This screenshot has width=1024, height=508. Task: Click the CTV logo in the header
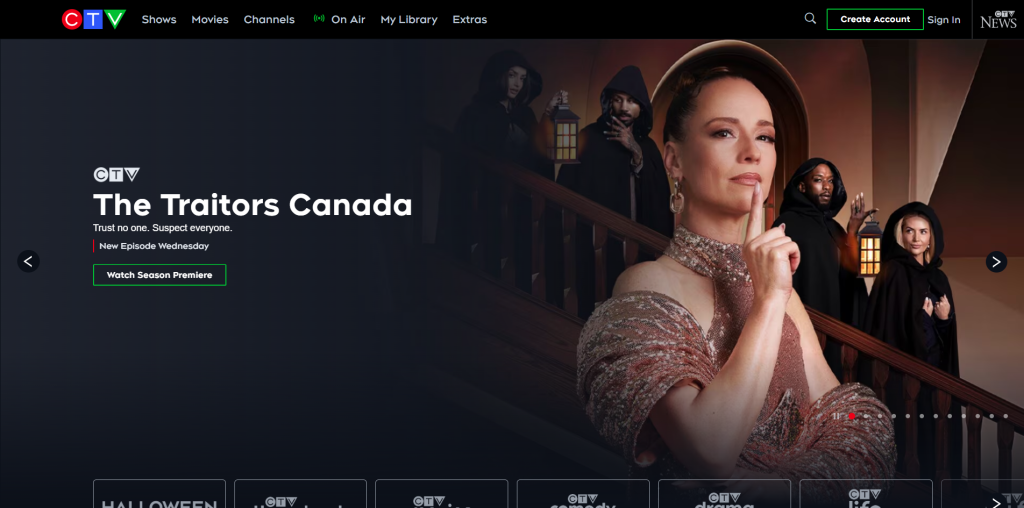tap(93, 20)
